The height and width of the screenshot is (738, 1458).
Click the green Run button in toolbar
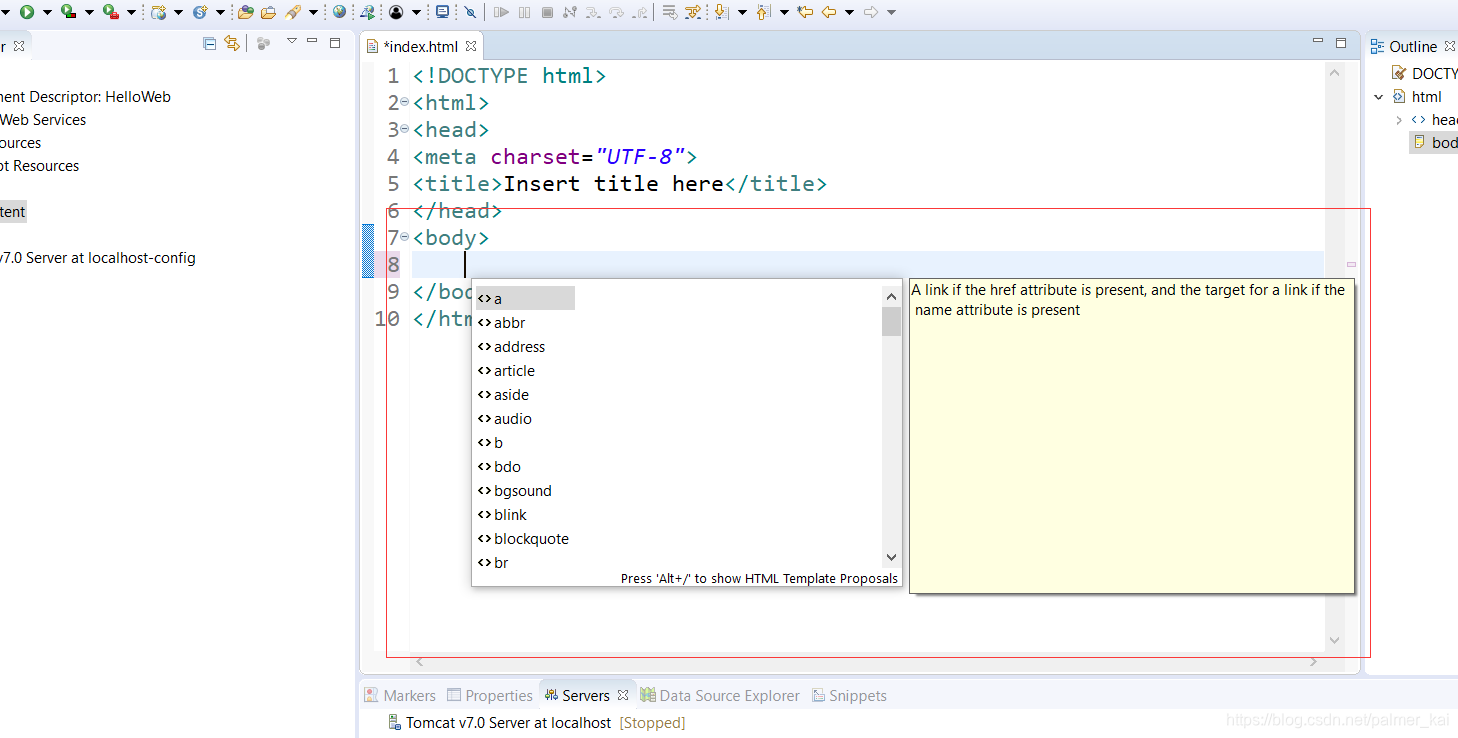click(x=27, y=12)
